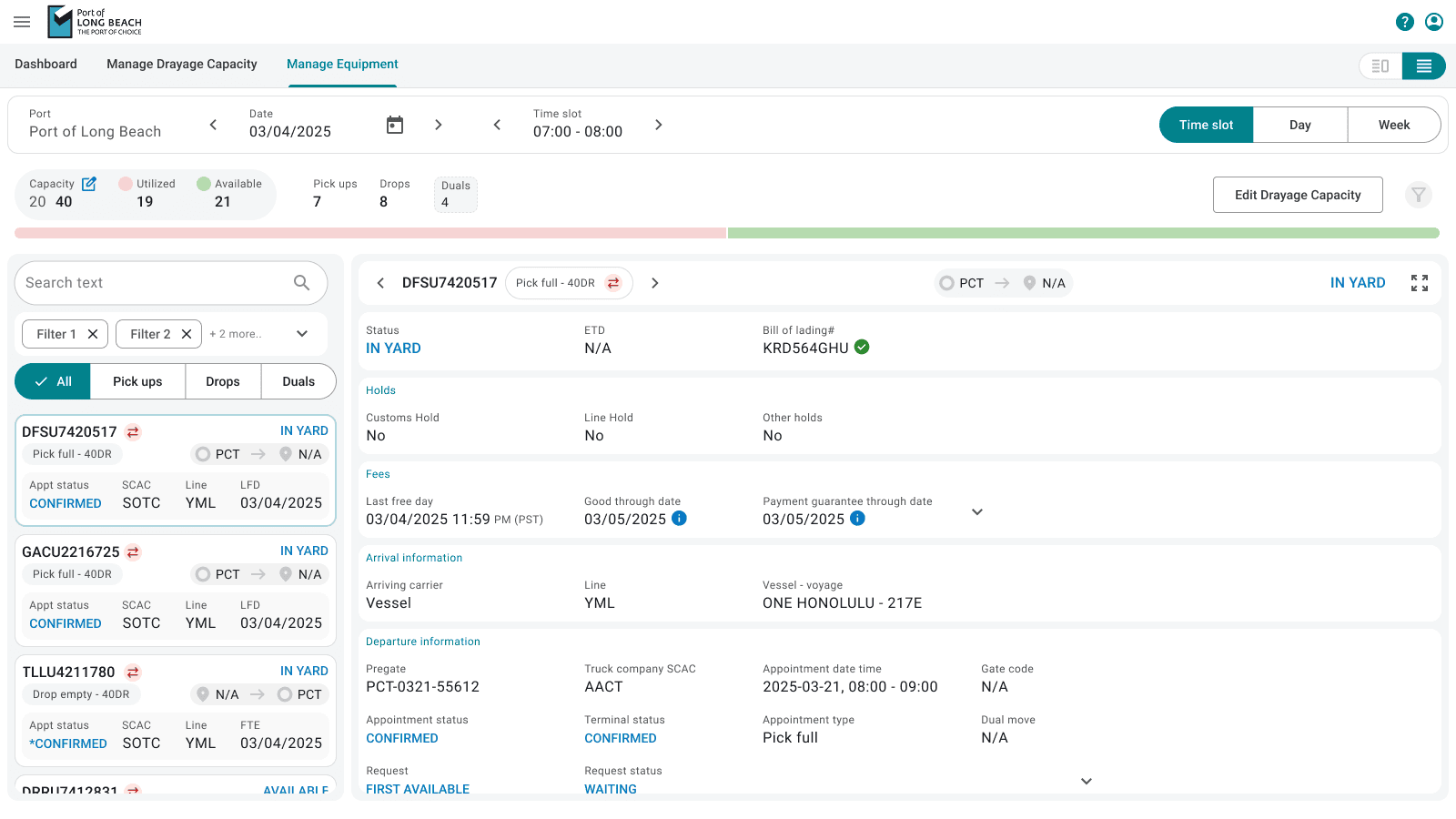Click the date value 03/04/2025 field
This screenshot has height=819, width=1456.
click(290, 132)
